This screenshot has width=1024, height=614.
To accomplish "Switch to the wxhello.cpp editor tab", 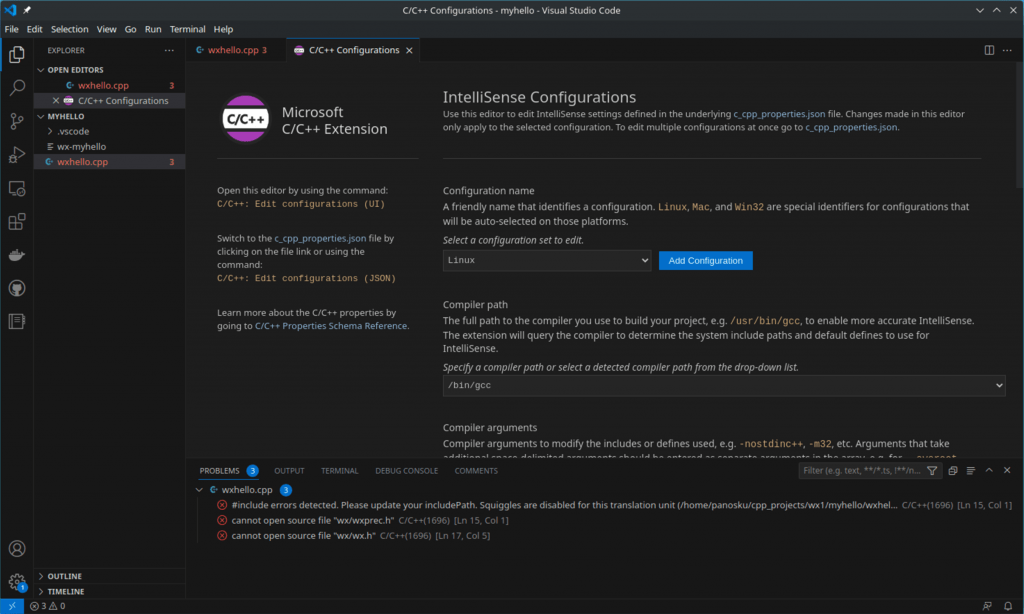I will 236,50.
